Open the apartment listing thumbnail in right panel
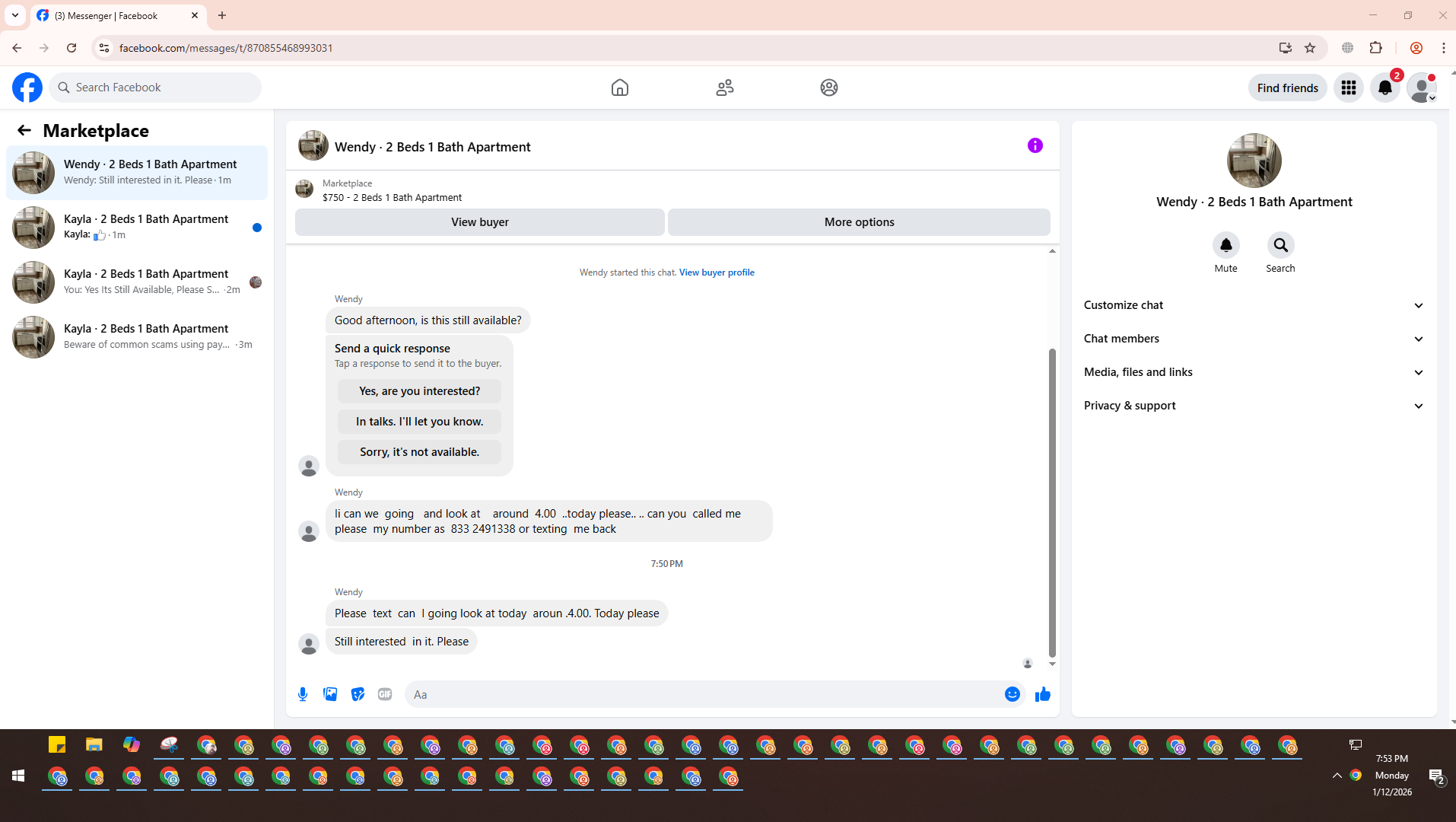This screenshot has height=822, width=1456. [1254, 161]
